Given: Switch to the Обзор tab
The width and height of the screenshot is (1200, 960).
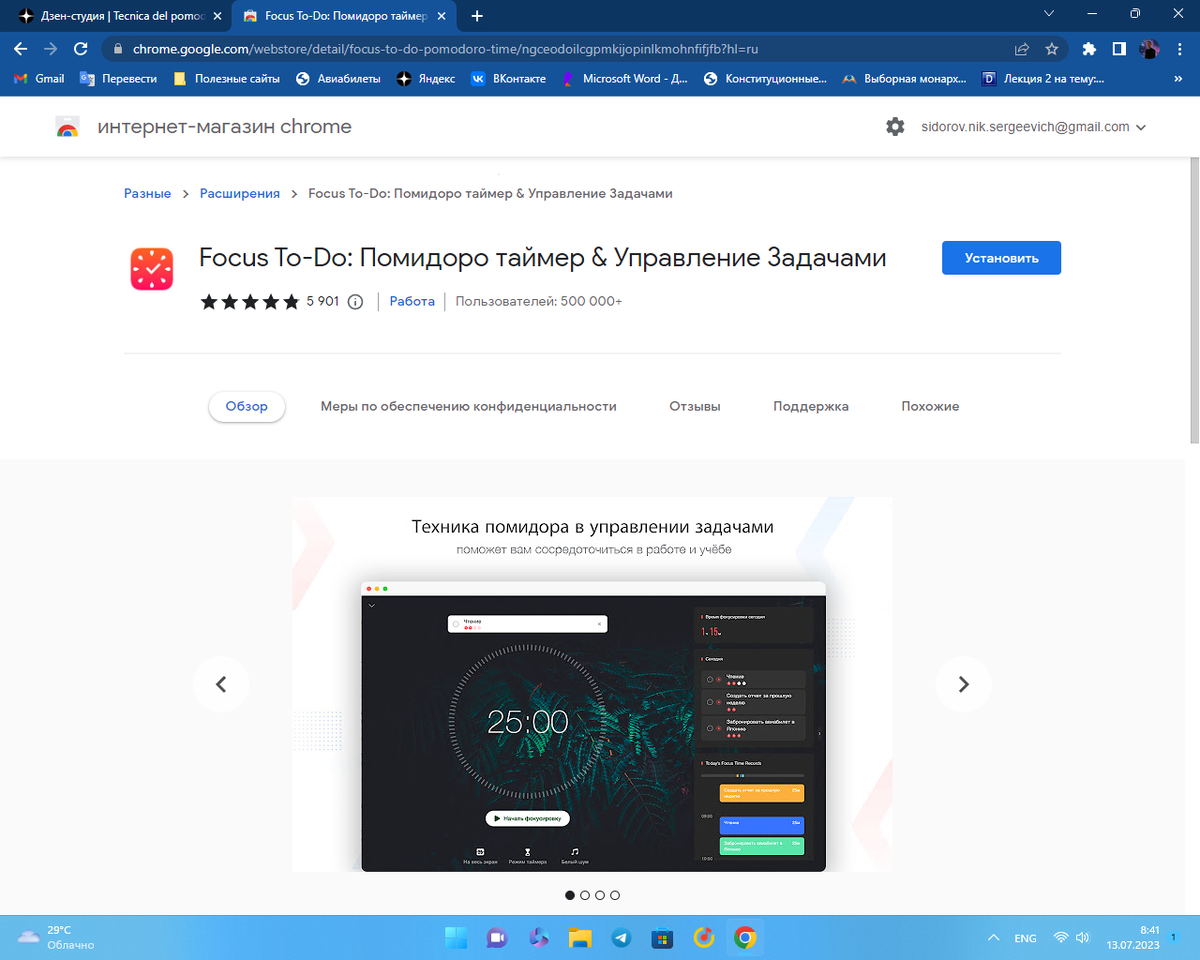Looking at the screenshot, I should click(x=247, y=406).
